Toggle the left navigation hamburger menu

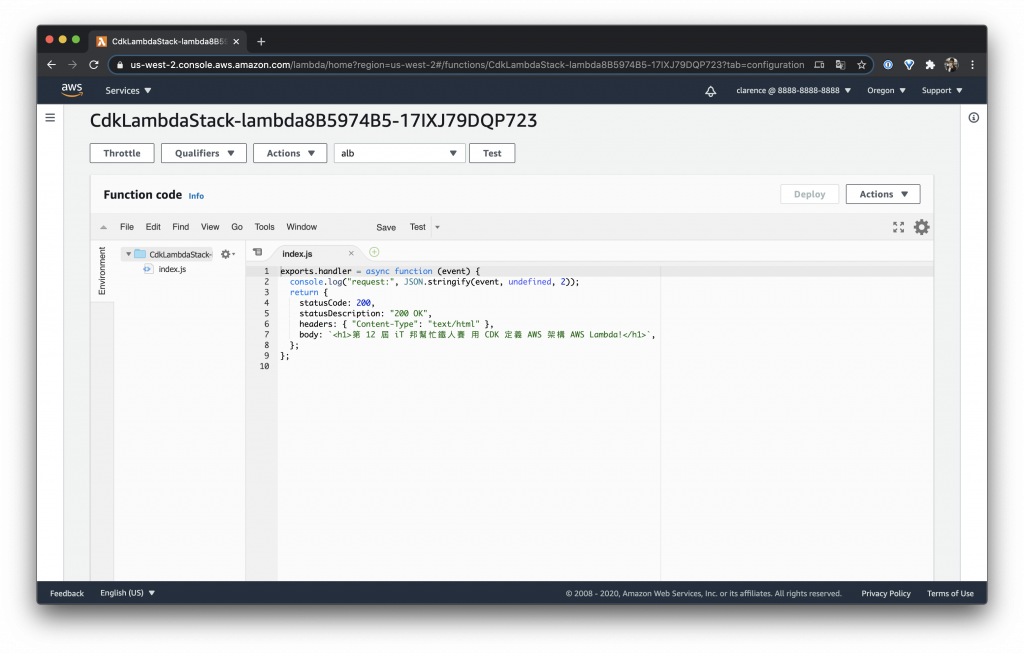[x=50, y=118]
